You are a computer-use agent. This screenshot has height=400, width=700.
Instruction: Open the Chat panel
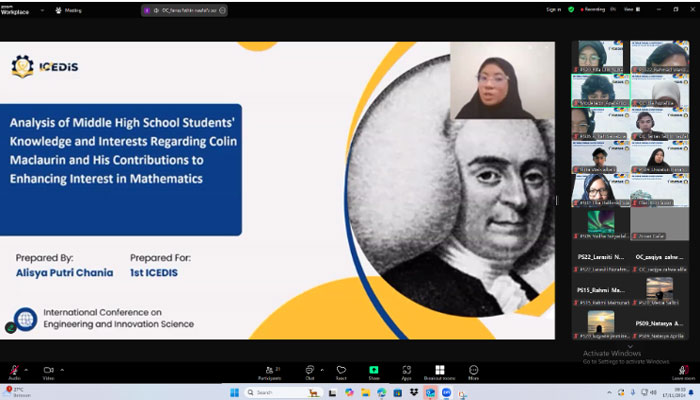click(x=310, y=371)
